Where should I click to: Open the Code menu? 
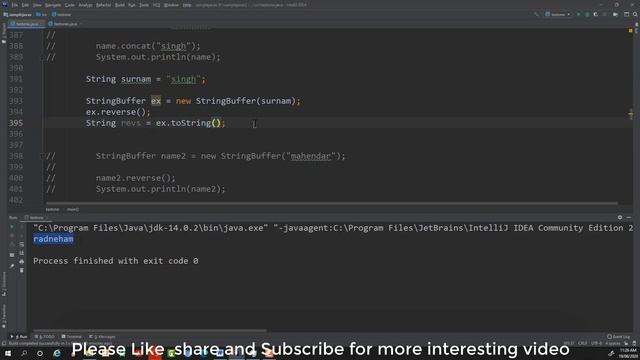pos(70,5)
